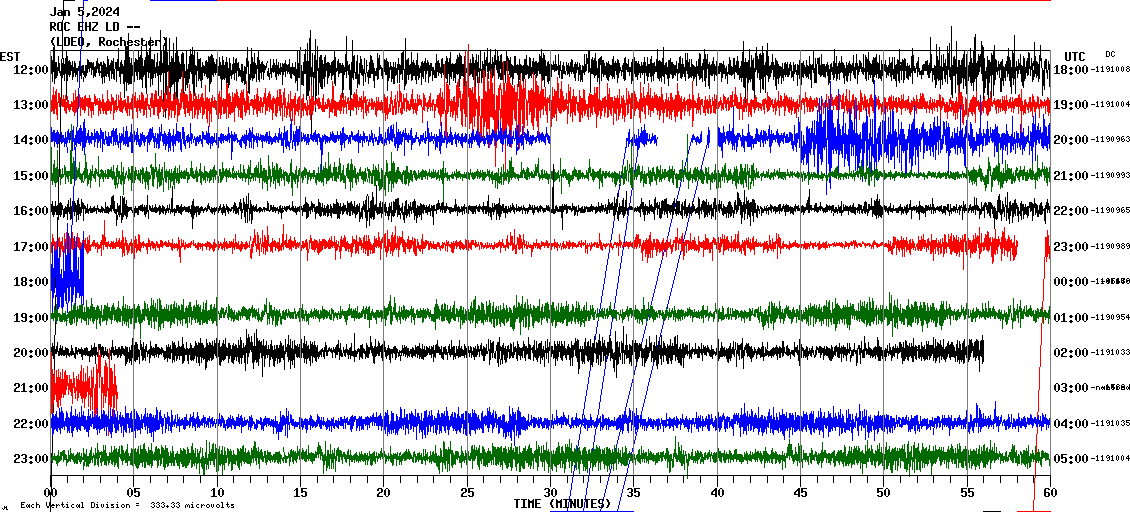Viewport: 1130px width, 519px height.
Task: Click the red burst at start of 21:00 row
Action: tap(83, 385)
